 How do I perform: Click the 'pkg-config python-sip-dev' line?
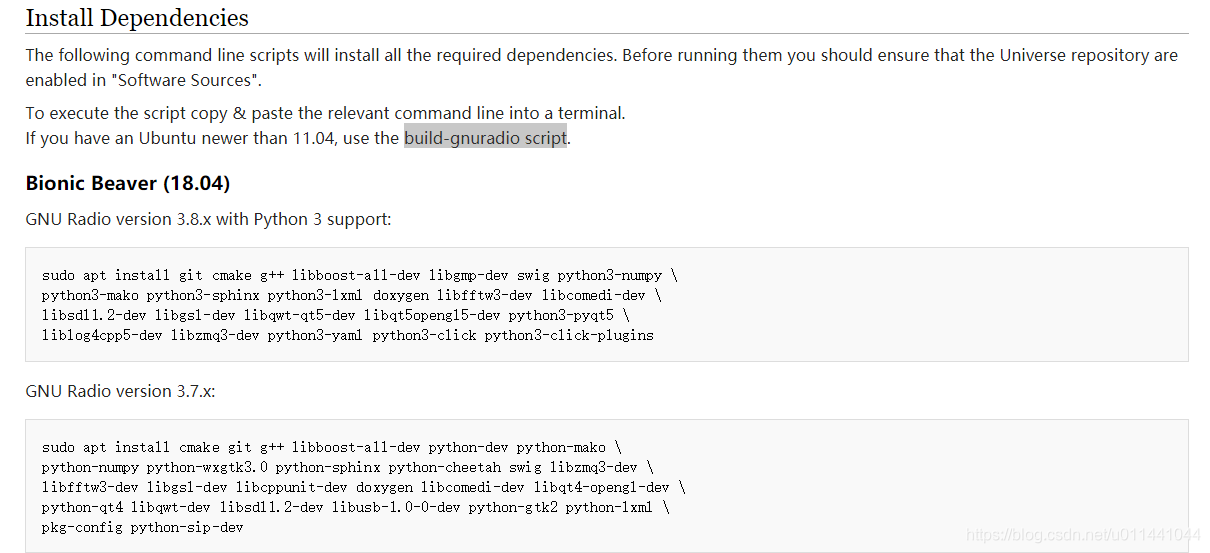142,527
